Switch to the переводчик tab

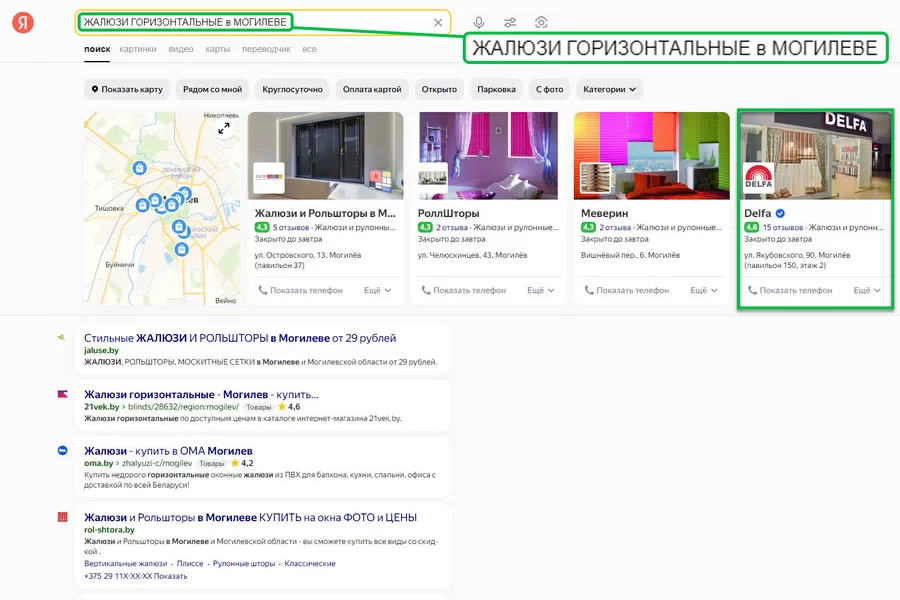pyautogui.click(x=266, y=49)
